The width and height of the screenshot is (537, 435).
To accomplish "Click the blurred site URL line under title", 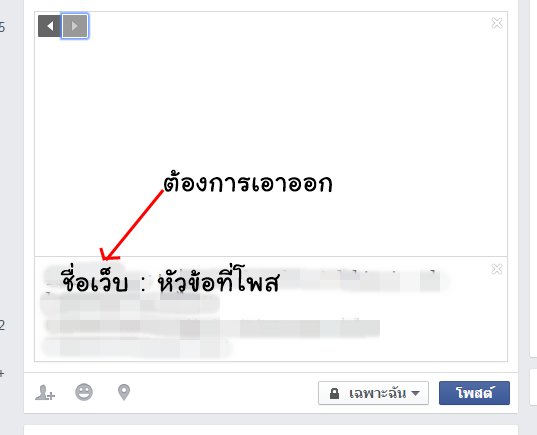I will 130,305.
